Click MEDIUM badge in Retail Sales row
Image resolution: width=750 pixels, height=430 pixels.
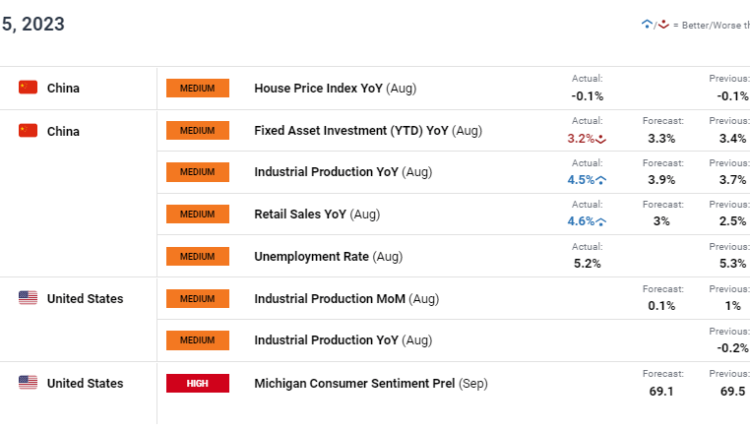[197, 214]
